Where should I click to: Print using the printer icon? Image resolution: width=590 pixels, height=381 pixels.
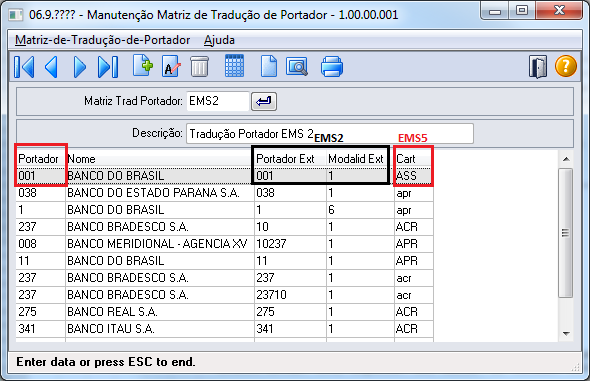click(332, 67)
